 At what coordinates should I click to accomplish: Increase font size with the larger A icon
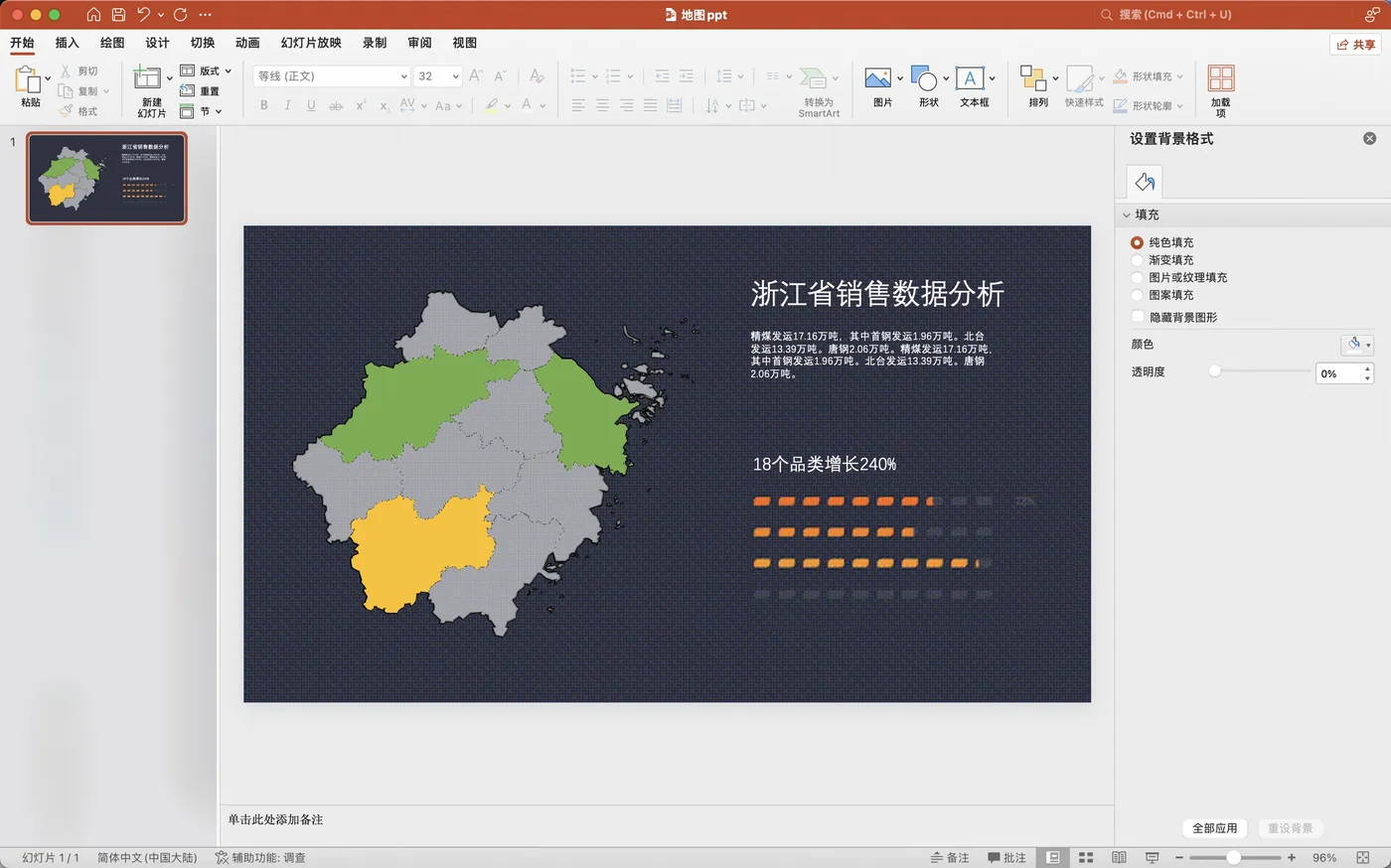point(475,75)
